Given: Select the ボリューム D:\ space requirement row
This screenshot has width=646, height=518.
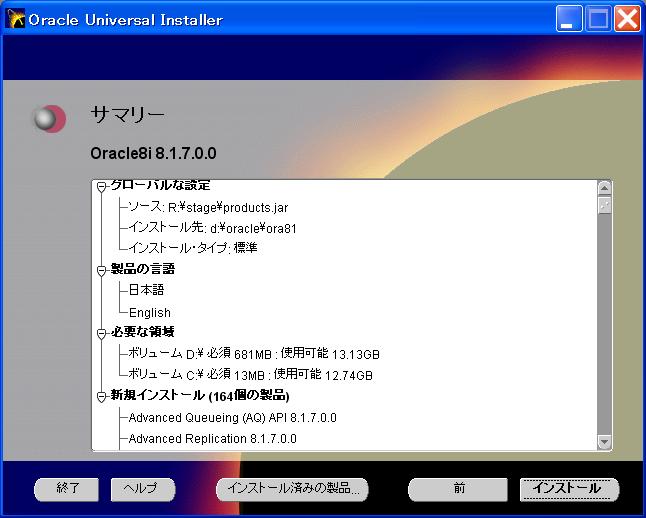Looking at the screenshot, I should (254, 354).
